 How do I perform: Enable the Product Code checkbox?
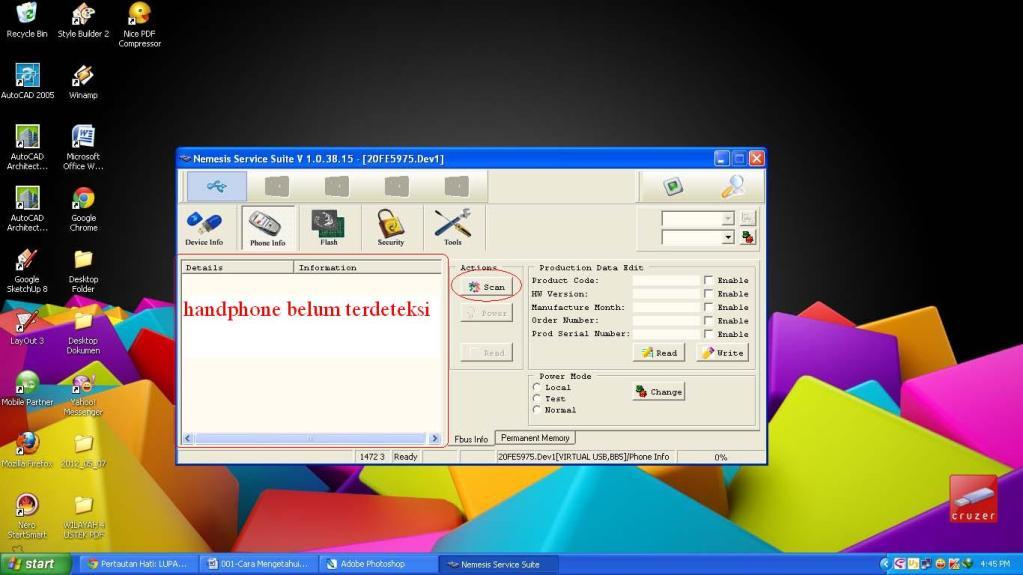point(708,280)
